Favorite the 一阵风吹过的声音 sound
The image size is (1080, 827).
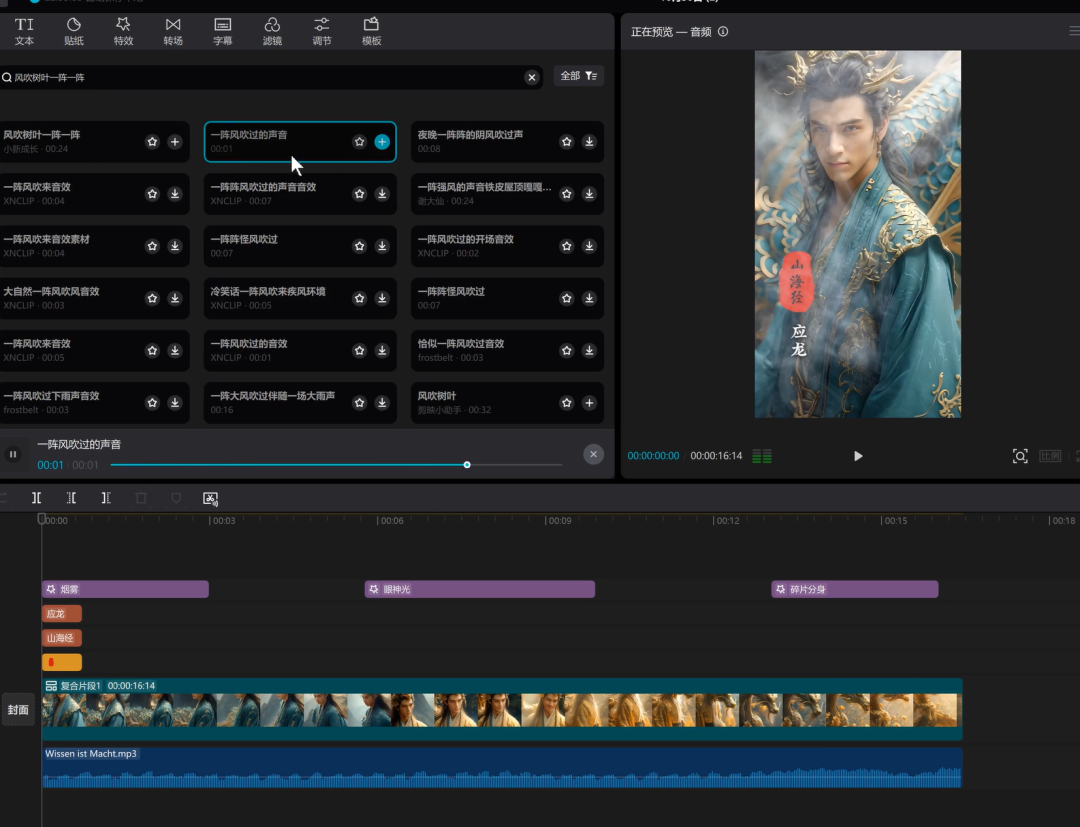click(x=360, y=142)
